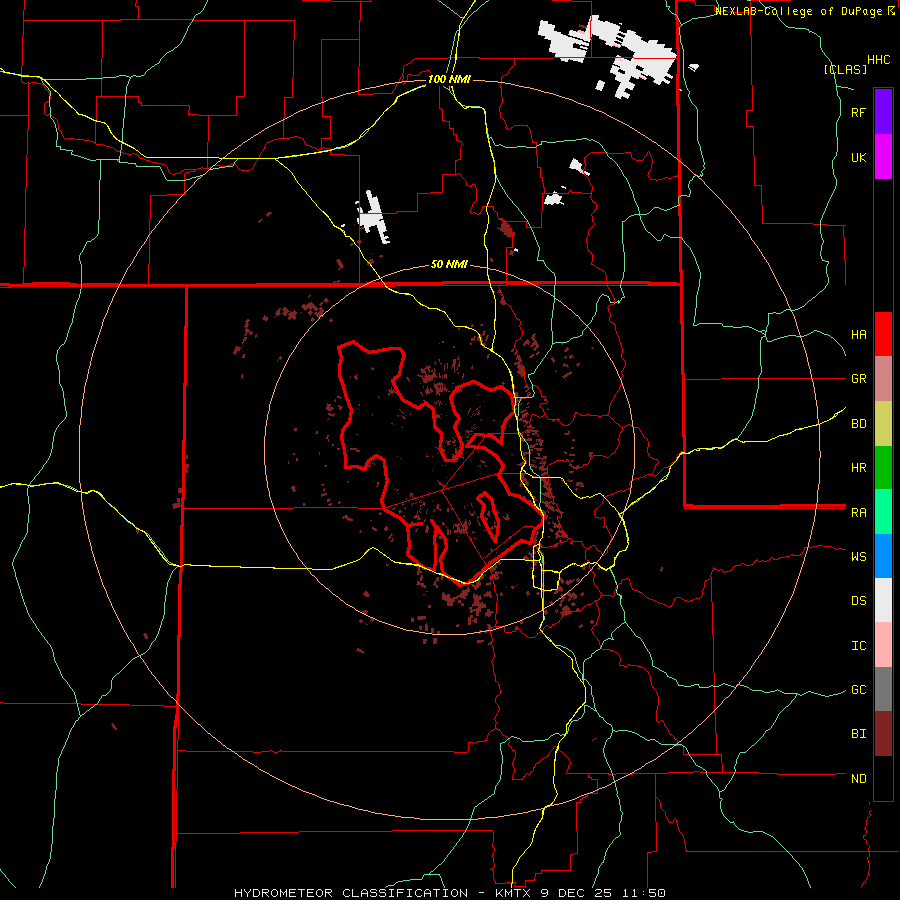Click the WS legend label

click(859, 557)
